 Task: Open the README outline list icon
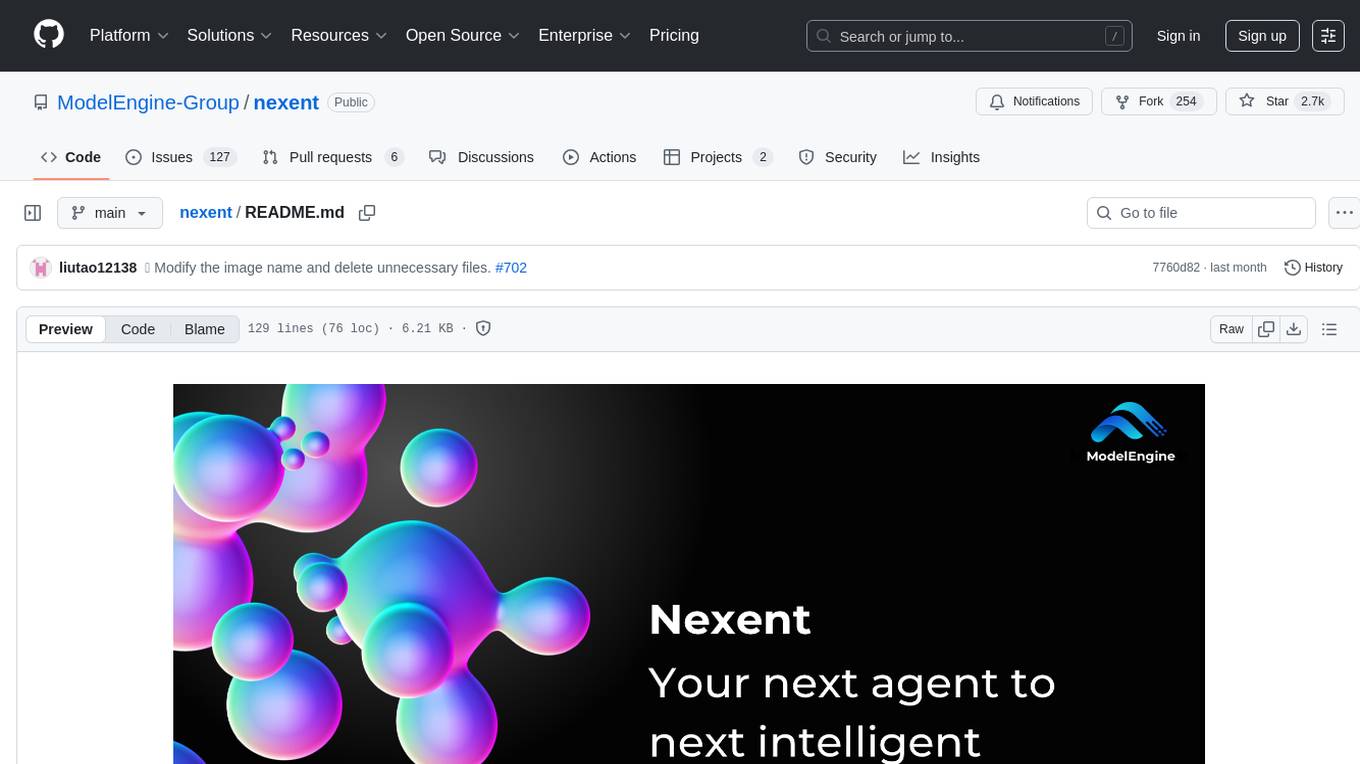1329,329
